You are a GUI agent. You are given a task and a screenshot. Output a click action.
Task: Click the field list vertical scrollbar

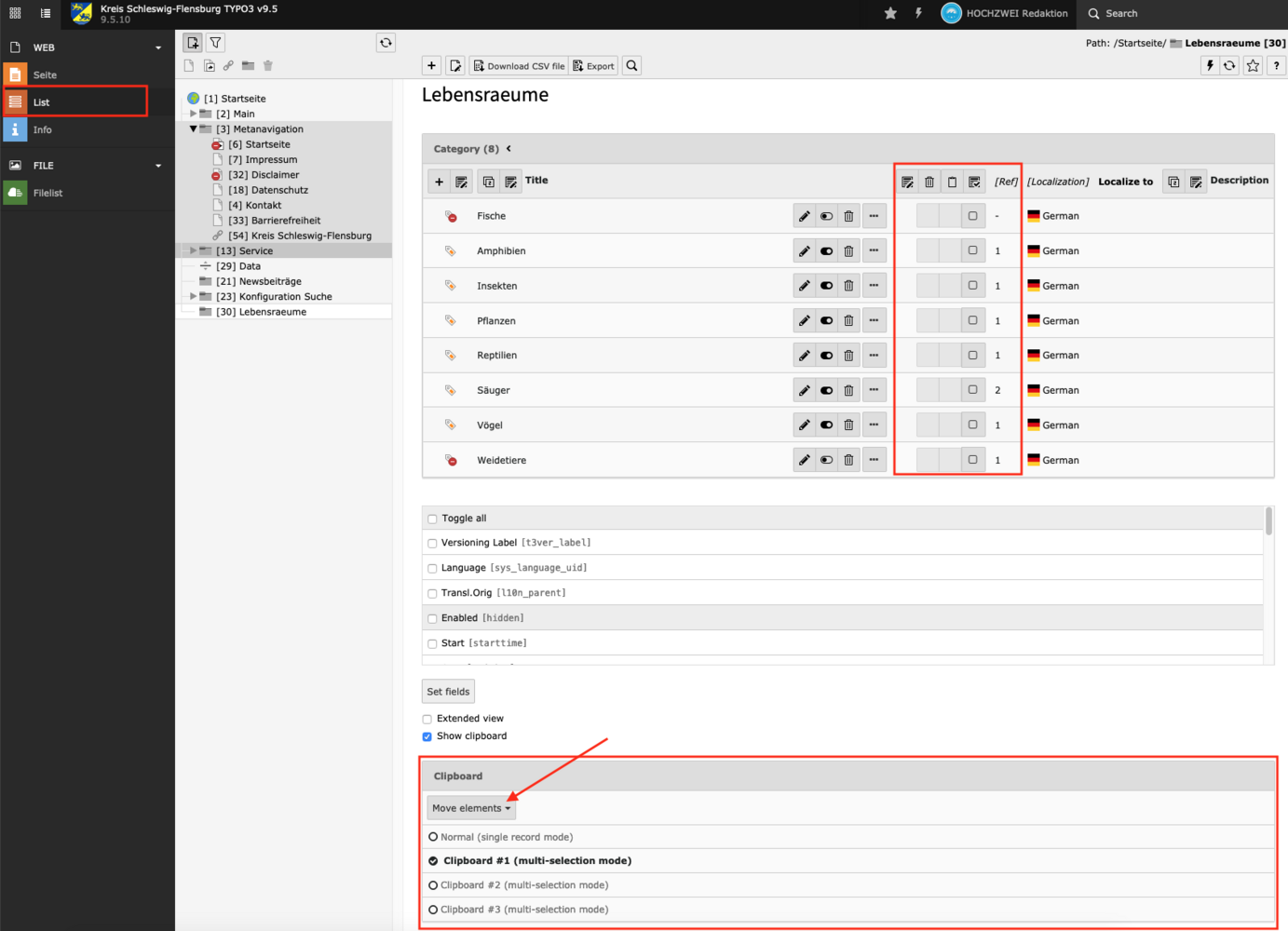[1268, 521]
